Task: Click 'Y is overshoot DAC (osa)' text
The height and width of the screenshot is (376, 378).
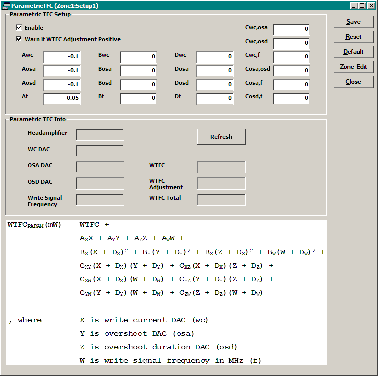Action: coord(137,333)
